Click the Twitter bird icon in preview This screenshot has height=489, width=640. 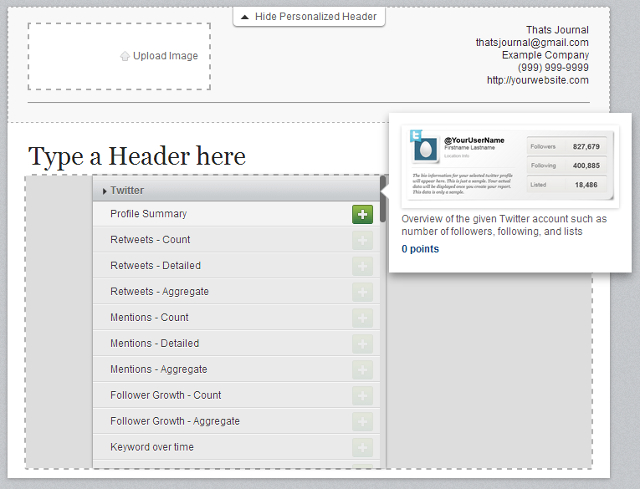(x=416, y=135)
